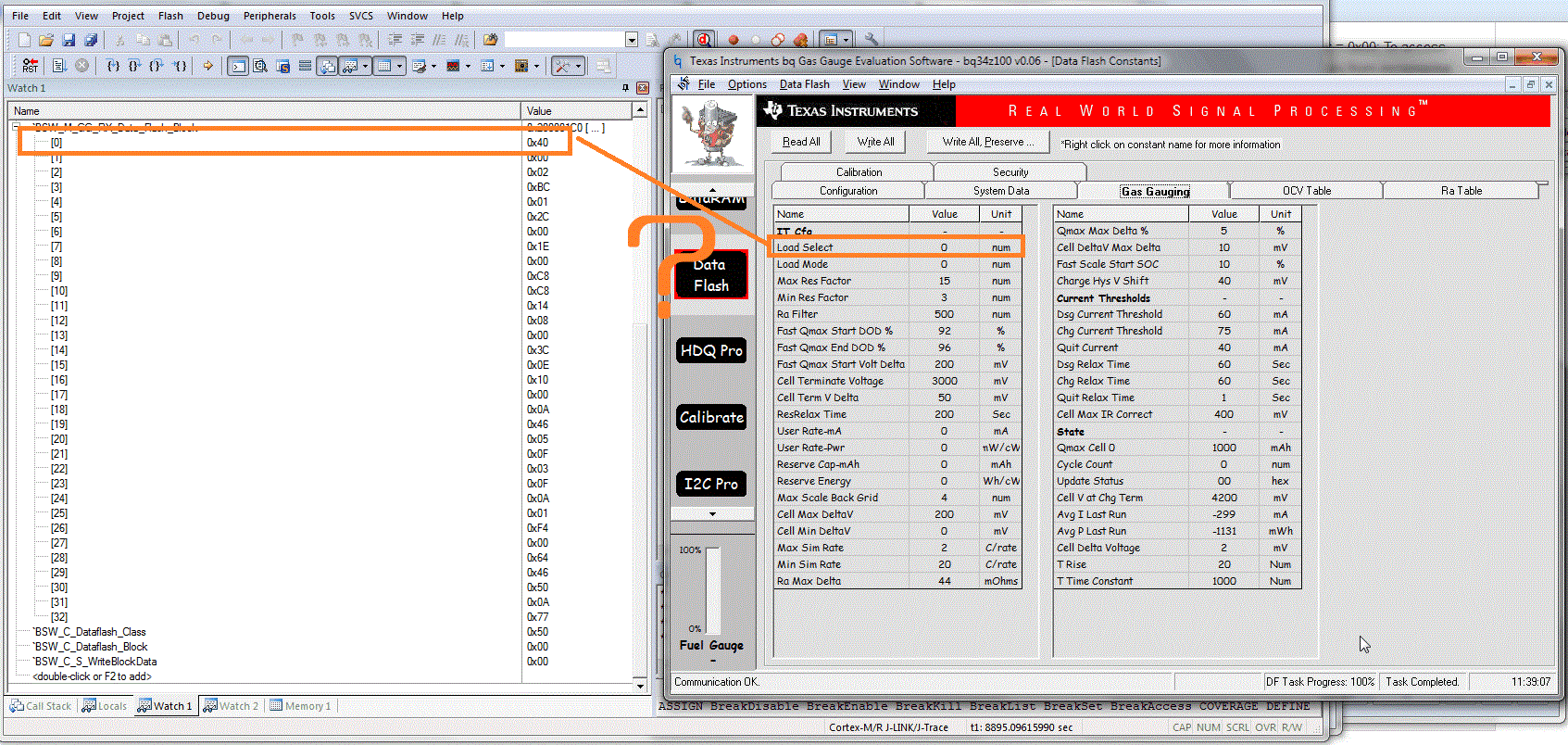
Task: Open the Debug menu in Keil
Action: [x=213, y=16]
